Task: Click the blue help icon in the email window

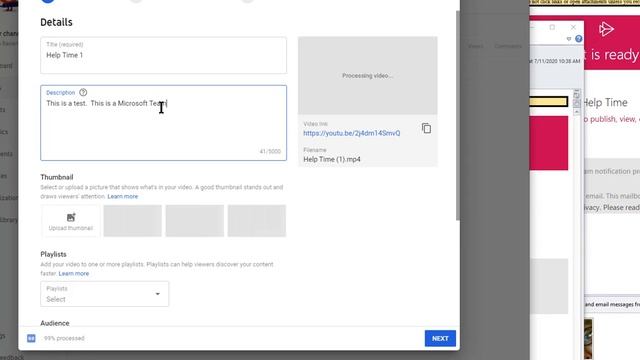Action: click(579, 39)
